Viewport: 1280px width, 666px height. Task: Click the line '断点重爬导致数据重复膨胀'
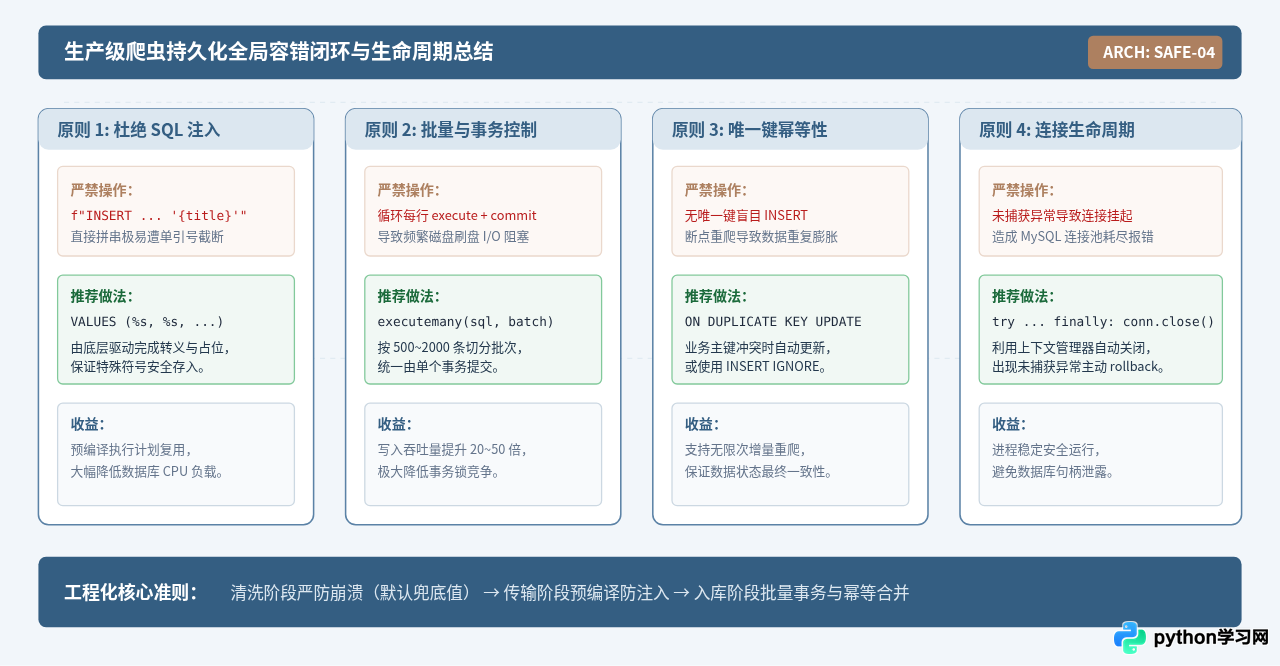click(x=761, y=237)
